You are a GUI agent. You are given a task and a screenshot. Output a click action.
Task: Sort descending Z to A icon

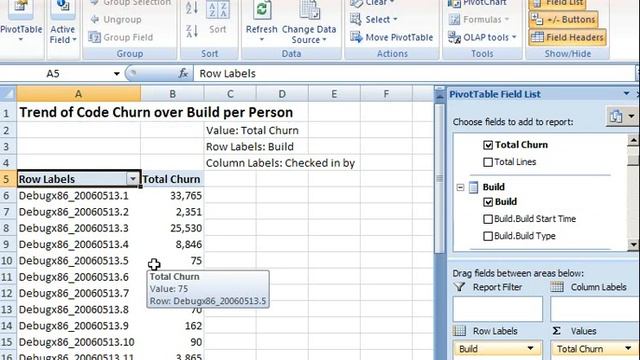pos(192,31)
